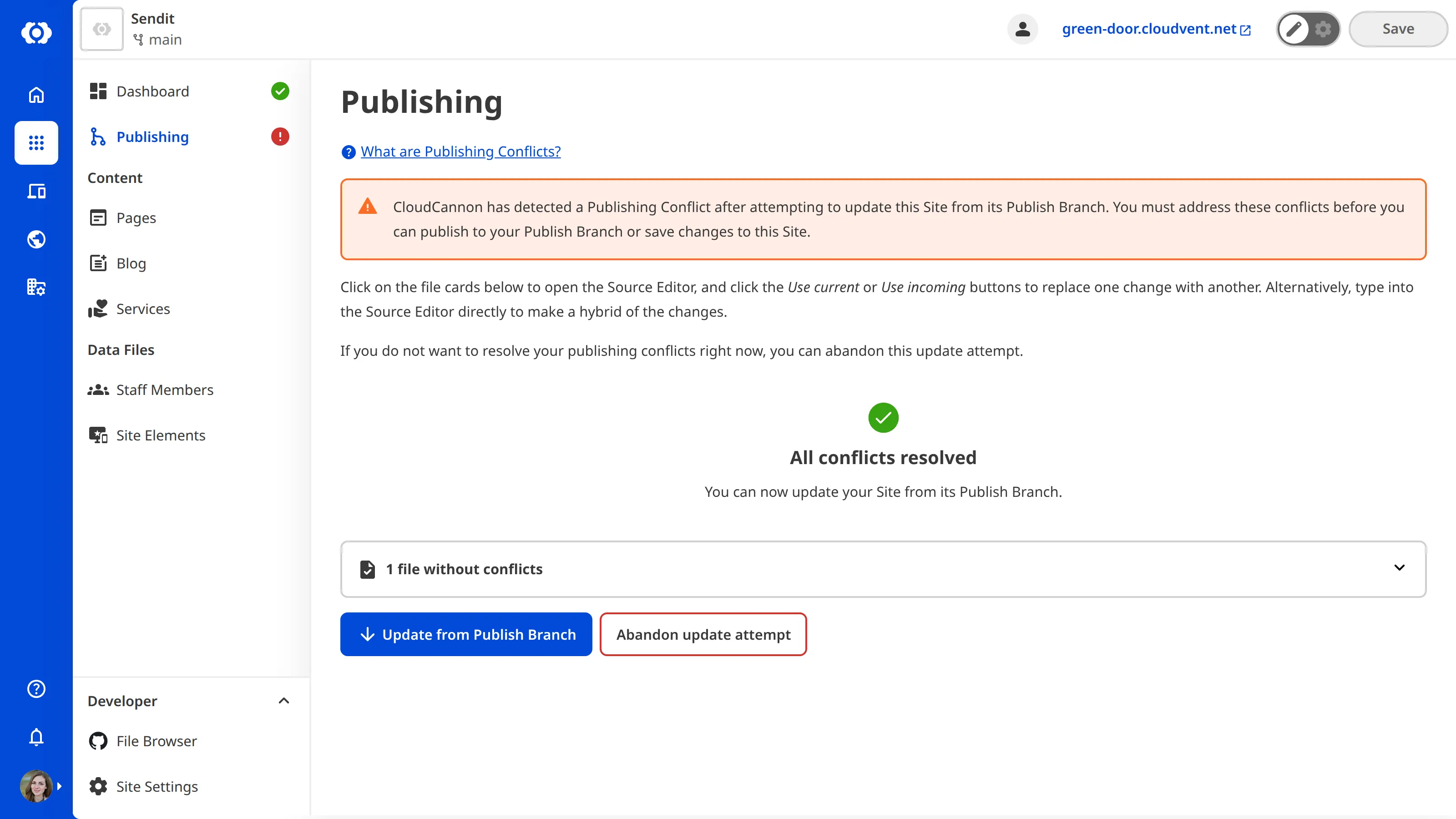Open the notifications bell icon

pos(36,737)
